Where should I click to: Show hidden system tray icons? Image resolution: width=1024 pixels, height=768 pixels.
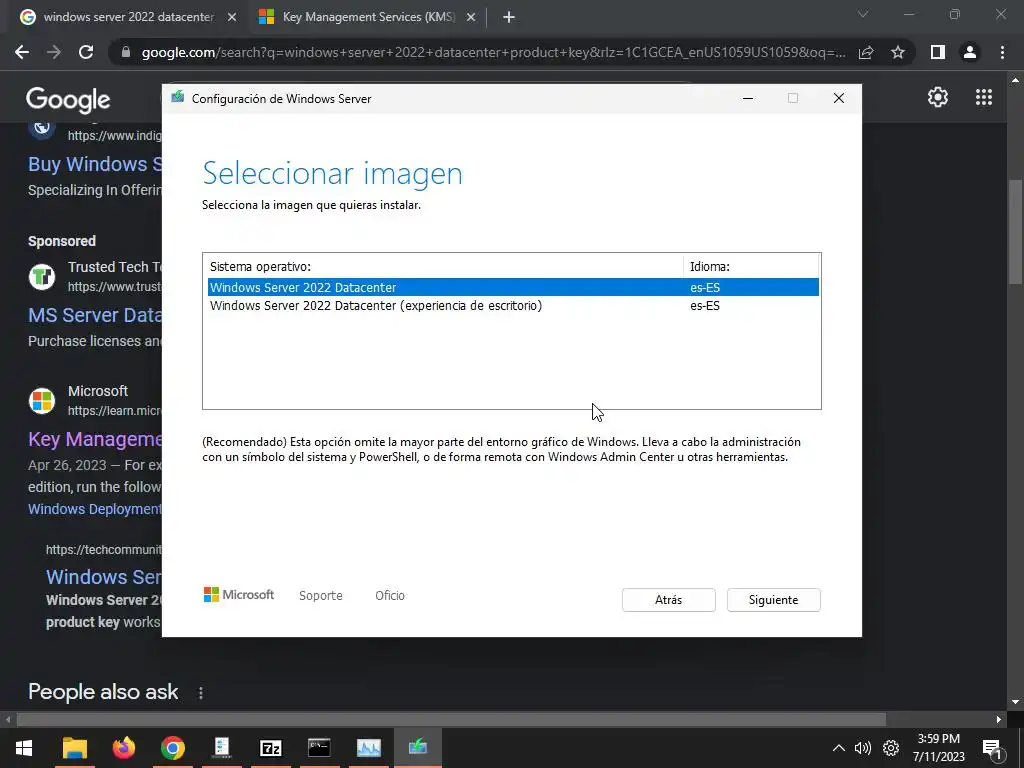click(x=839, y=748)
